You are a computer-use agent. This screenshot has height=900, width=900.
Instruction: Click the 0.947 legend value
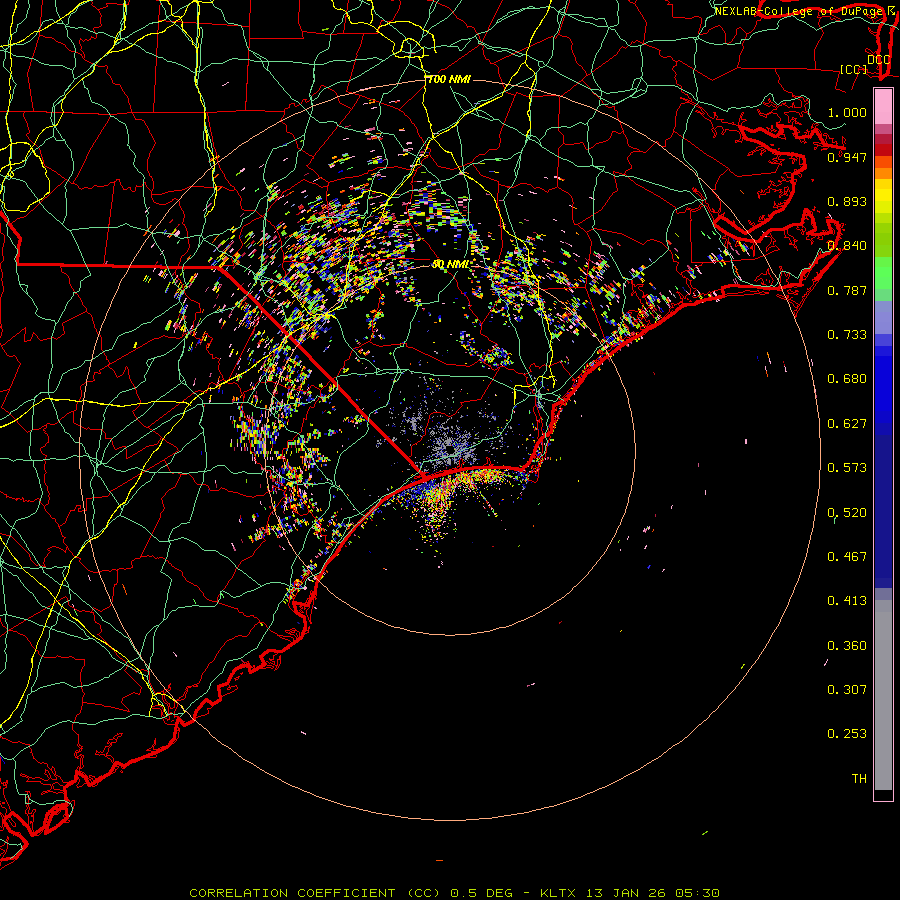tap(847, 157)
